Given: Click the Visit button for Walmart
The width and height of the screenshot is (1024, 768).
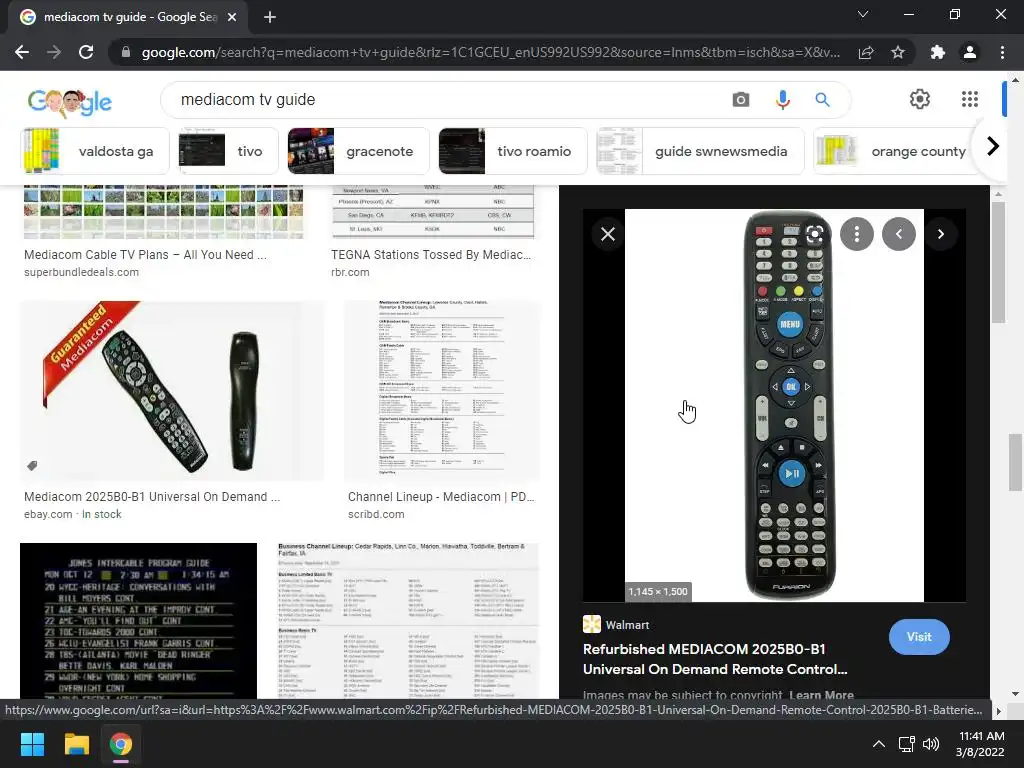Looking at the screenshot, I should pos(919,637).
